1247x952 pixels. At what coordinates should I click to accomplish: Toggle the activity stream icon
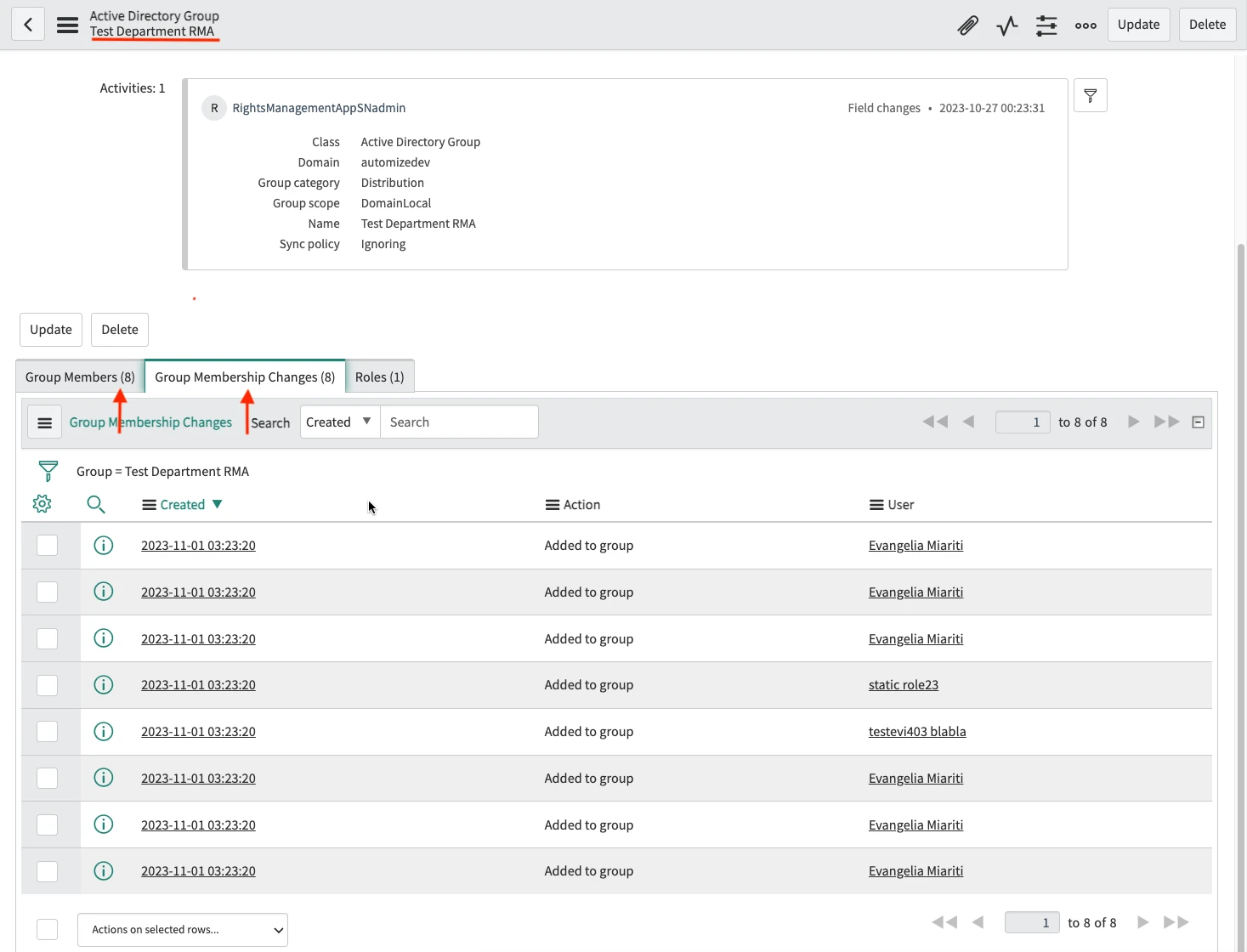coord(1007,25)
